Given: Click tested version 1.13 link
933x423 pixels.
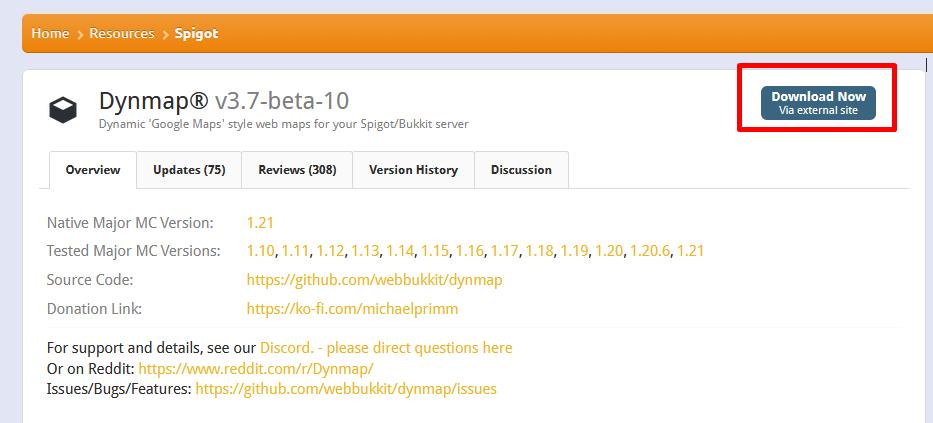Looking at the screenshot, I should pyautogui.click(x=365, y=251).
